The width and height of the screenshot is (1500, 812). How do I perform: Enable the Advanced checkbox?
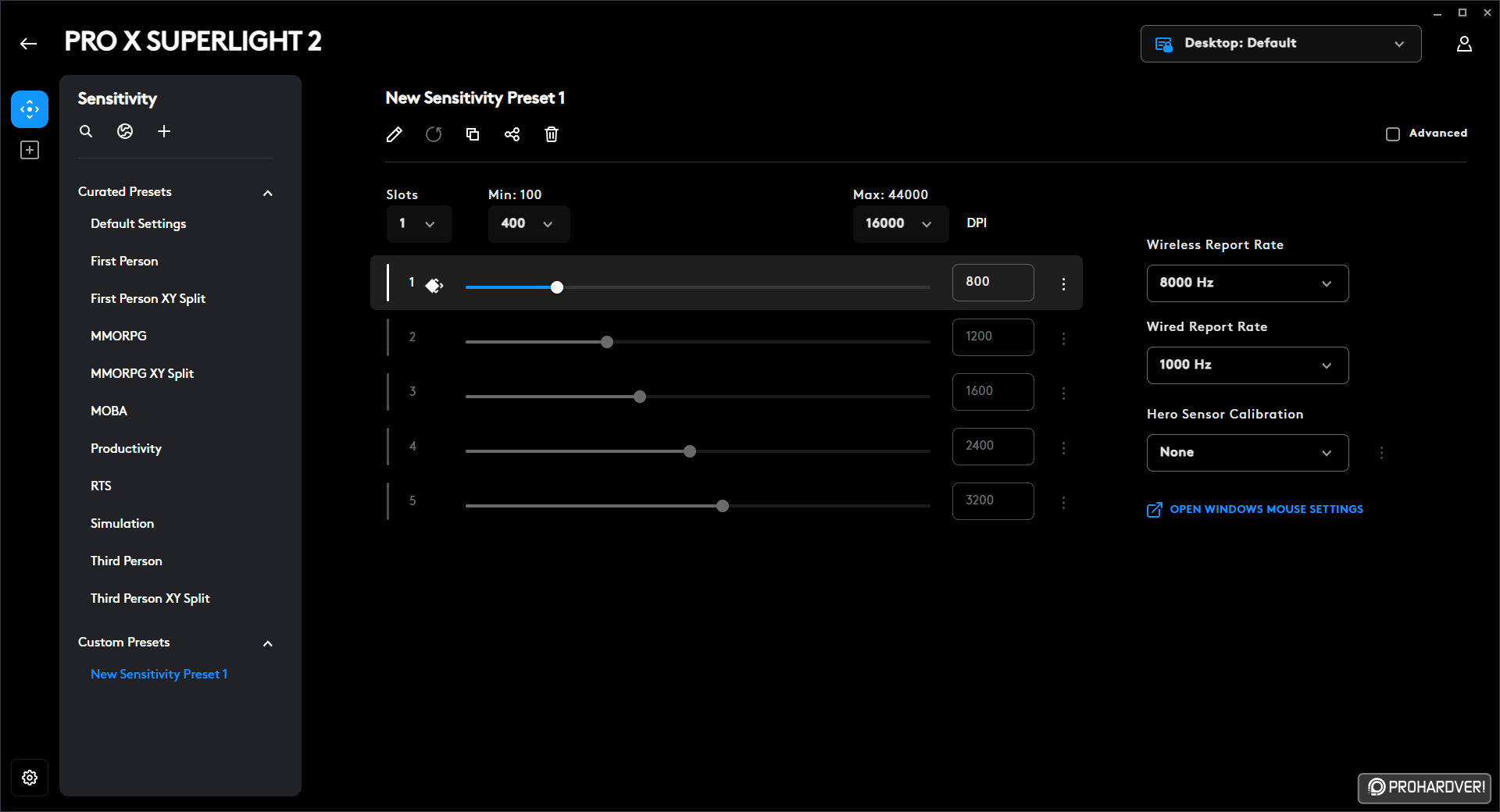click(x=1393, y=134)
